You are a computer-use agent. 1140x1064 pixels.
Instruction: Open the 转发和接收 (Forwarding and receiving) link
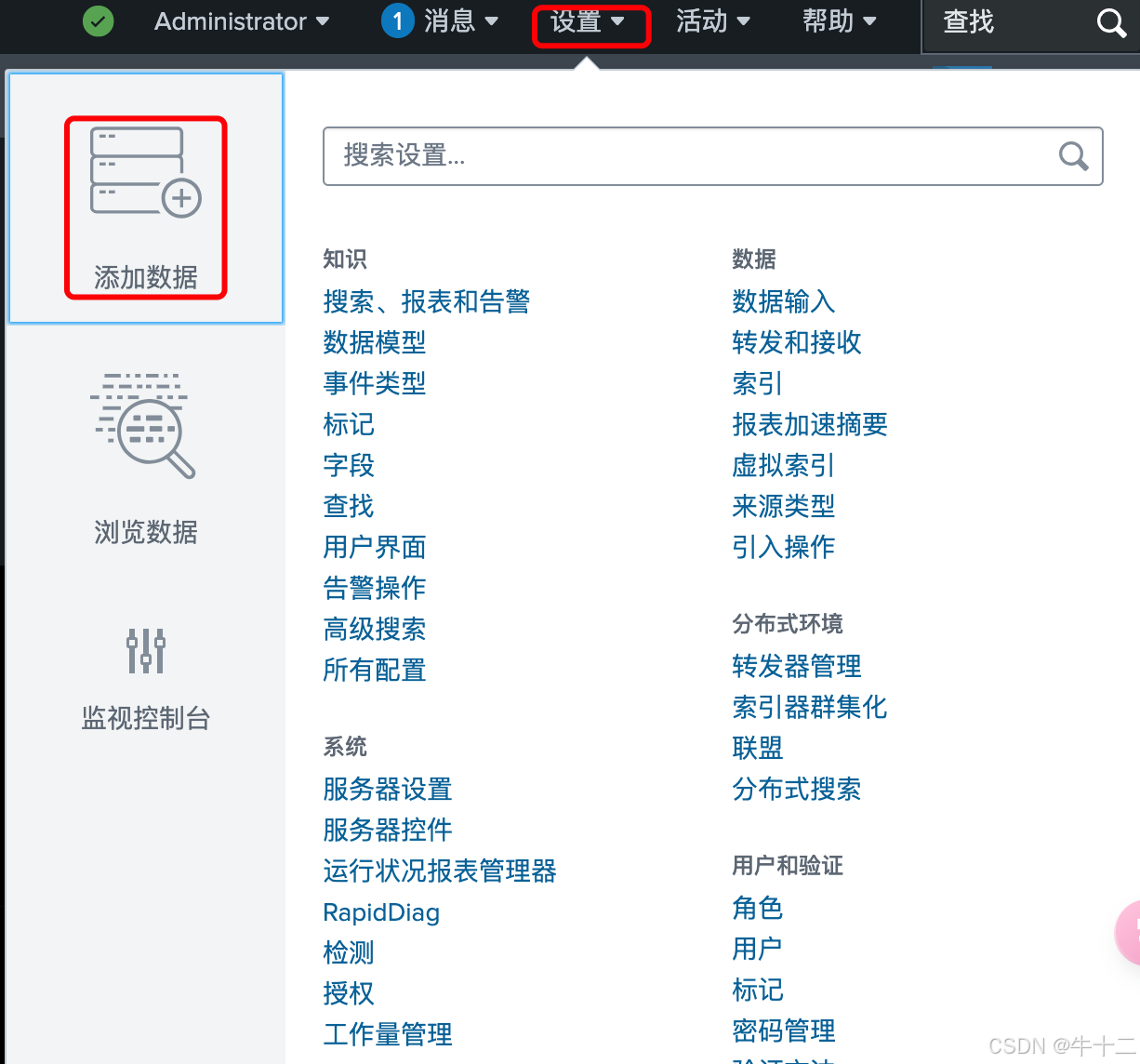796,342
